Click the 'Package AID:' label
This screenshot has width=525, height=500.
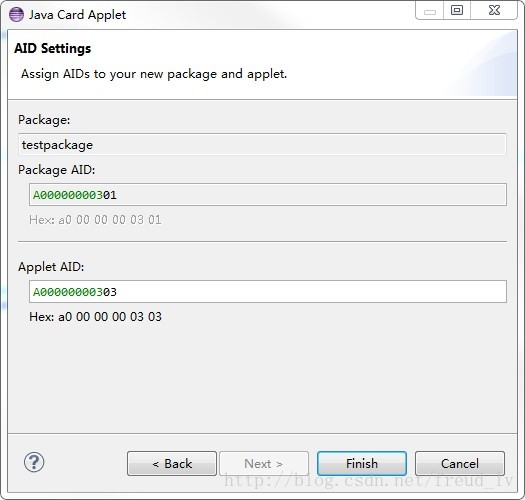[x=57, y=170]
